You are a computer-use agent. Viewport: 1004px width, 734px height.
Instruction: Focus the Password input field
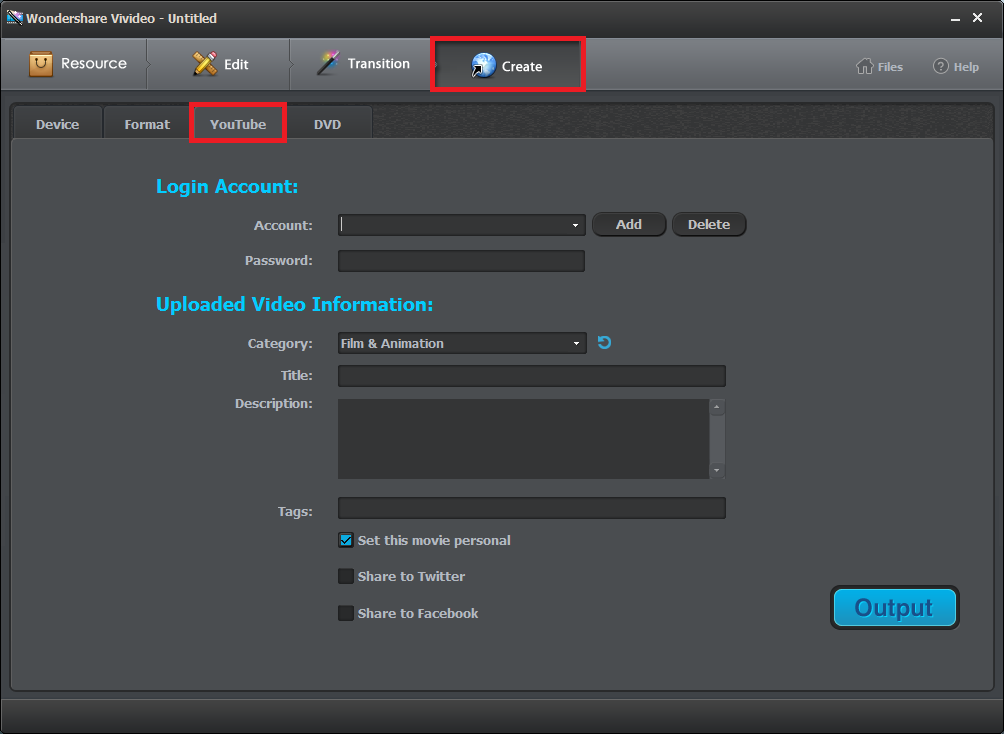click(x=461, y=261)
